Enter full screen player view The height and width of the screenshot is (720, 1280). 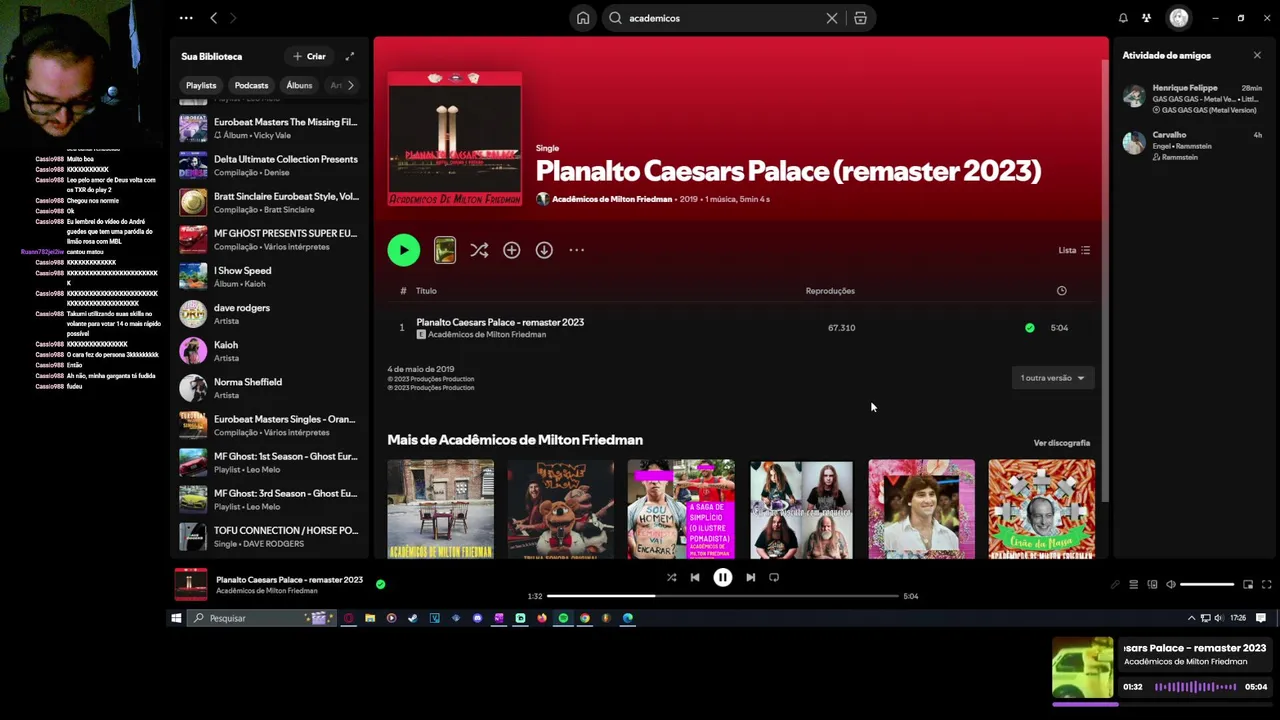click(1266, 584)
